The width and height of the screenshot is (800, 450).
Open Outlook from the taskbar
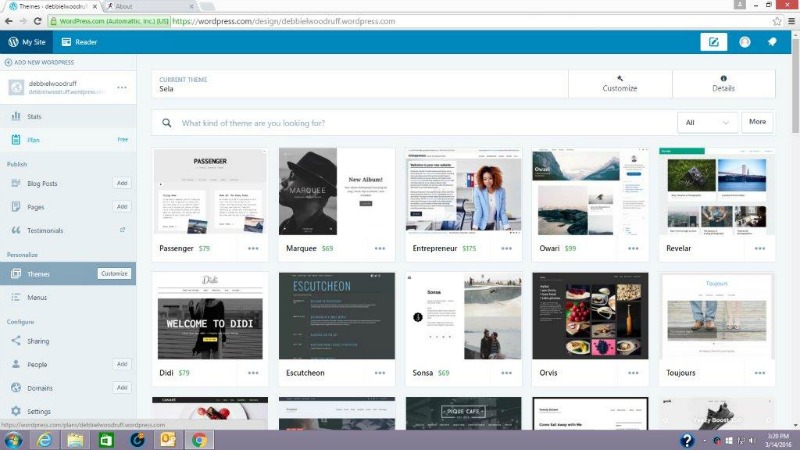point(168,440)
